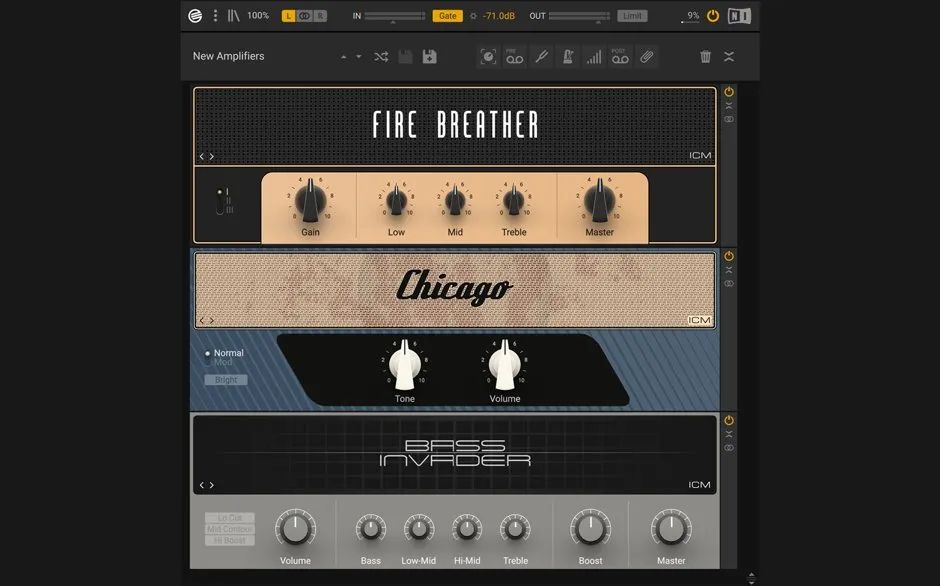940x586 pixels.
Task: Click Fire Breather stereo link icon
Action: tap(729, 119)
